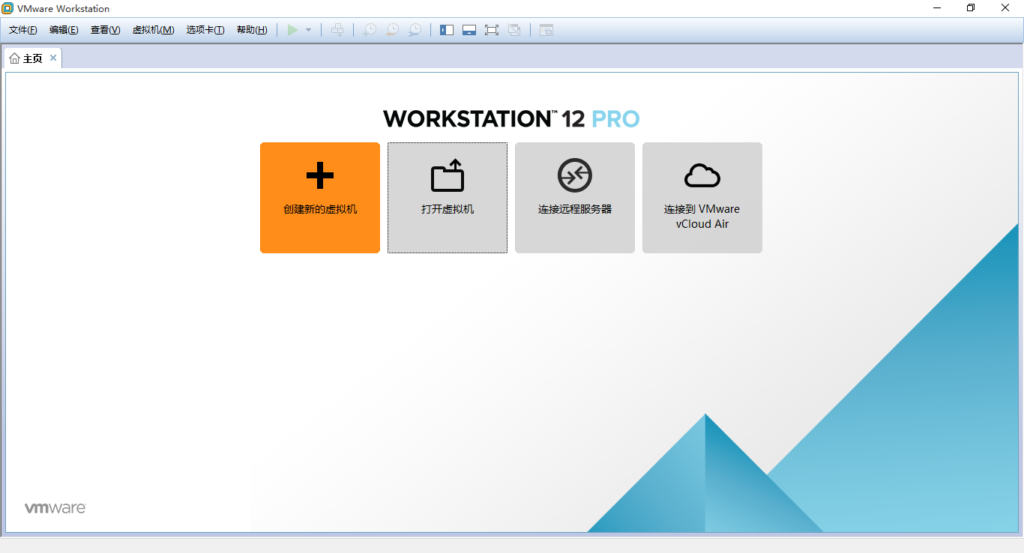Click the send Ctrl+Alt+Del toolbar icon
This screenshot has height=553, width=1024.
click(337, 30)
